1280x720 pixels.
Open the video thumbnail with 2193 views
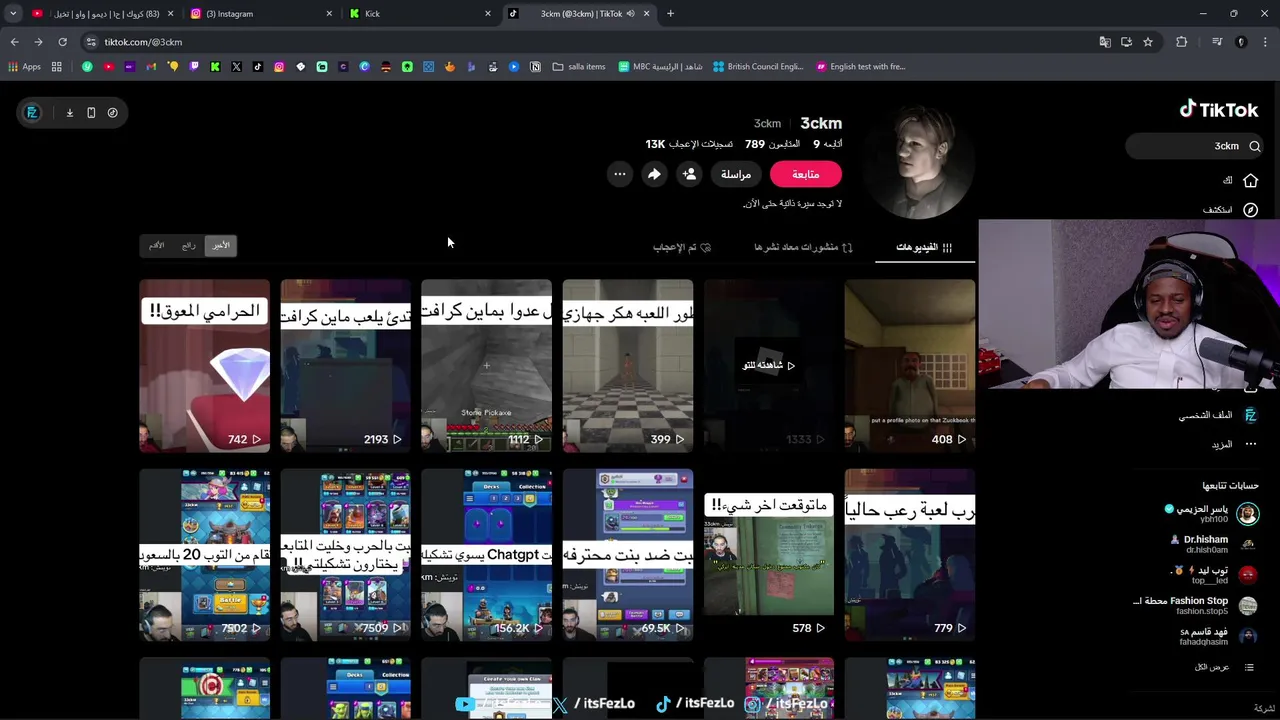click(x=345, y=366)
